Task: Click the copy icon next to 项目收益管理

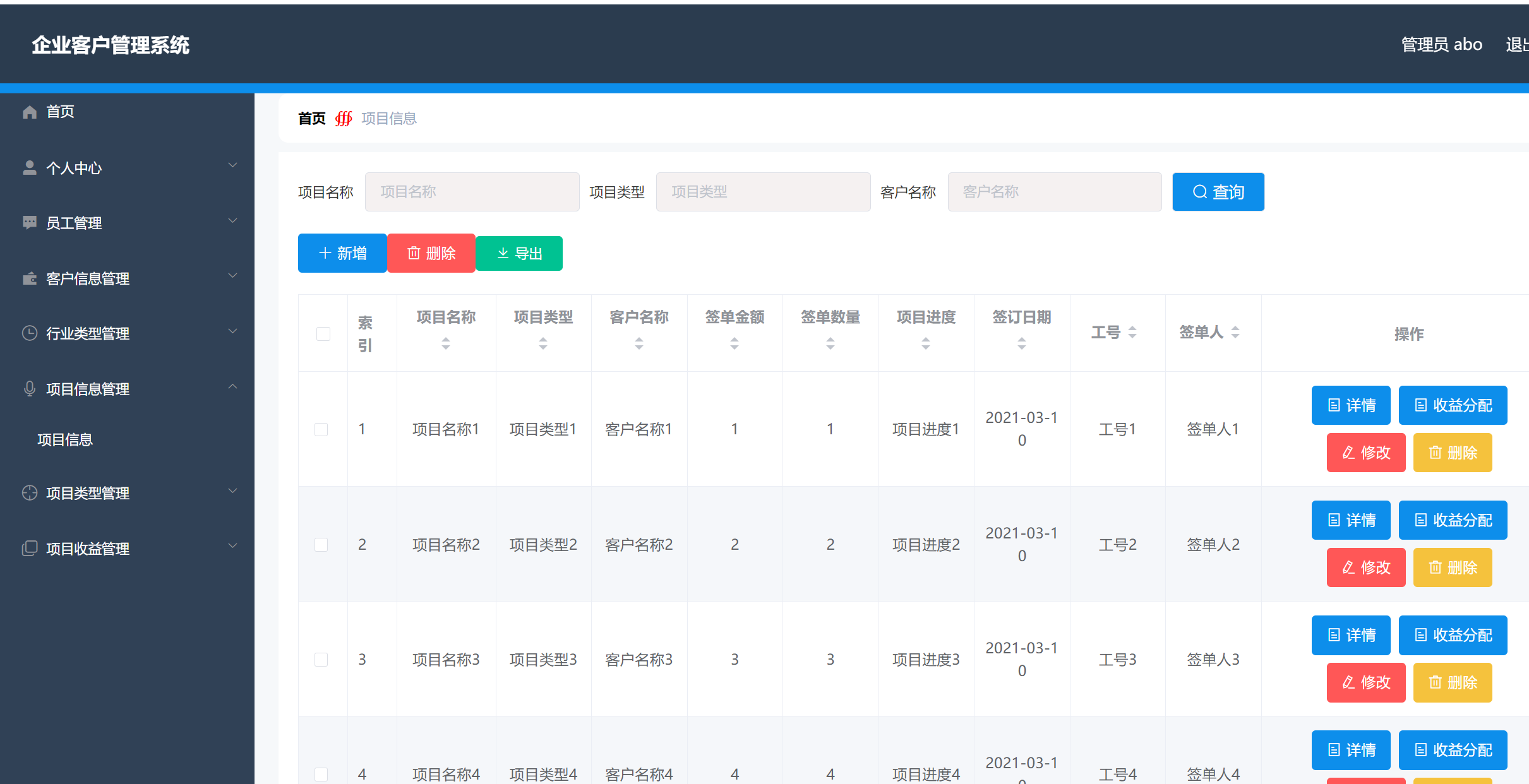Action: pos(29,548)
